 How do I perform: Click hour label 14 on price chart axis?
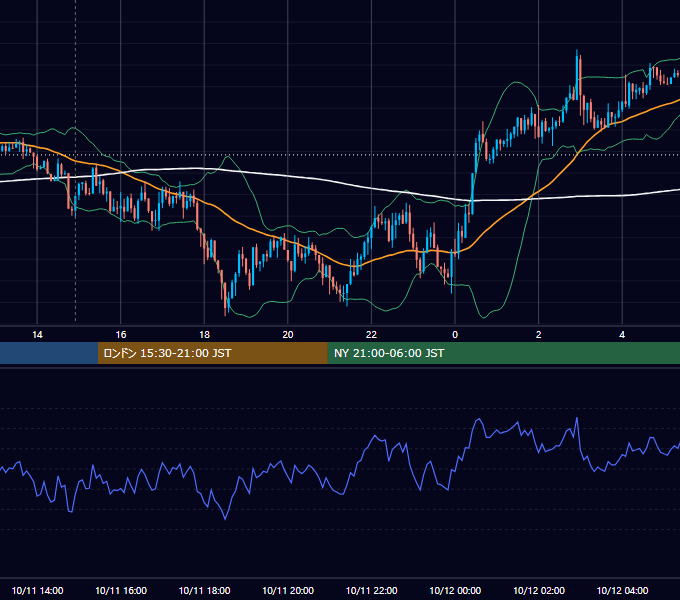click(x=37, y=334)
